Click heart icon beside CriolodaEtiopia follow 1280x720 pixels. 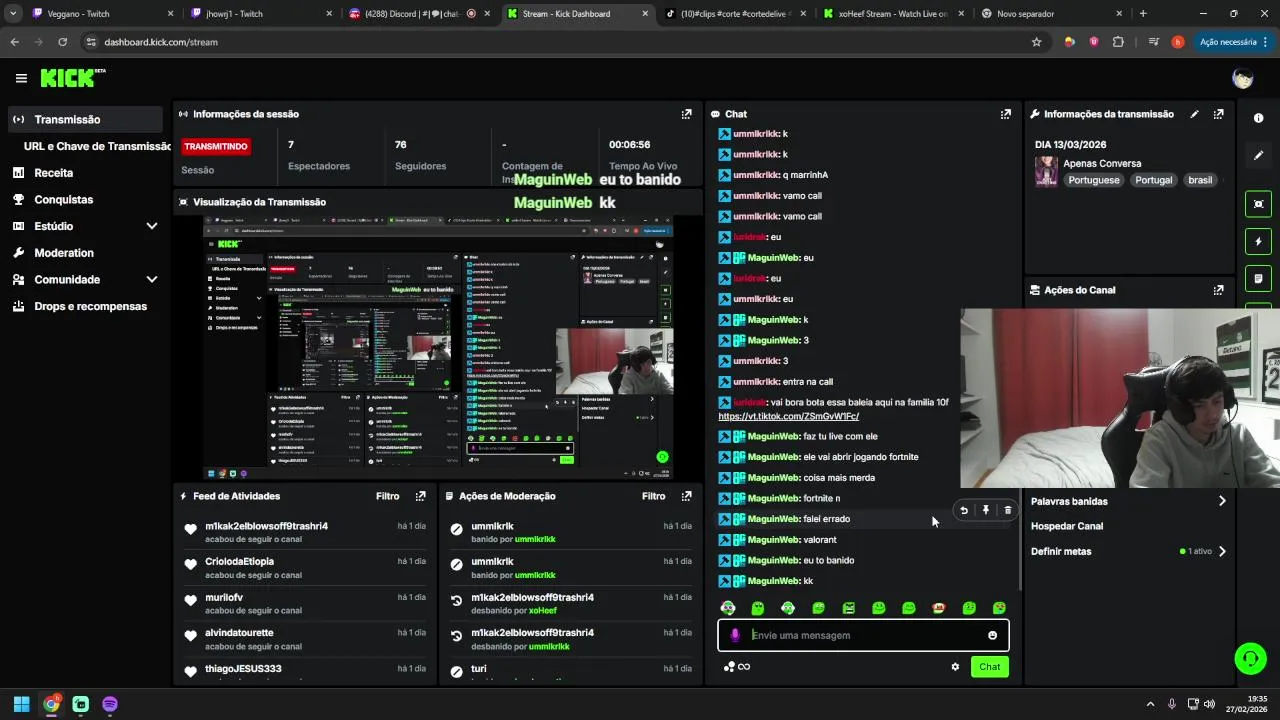(x=191, y=565)
